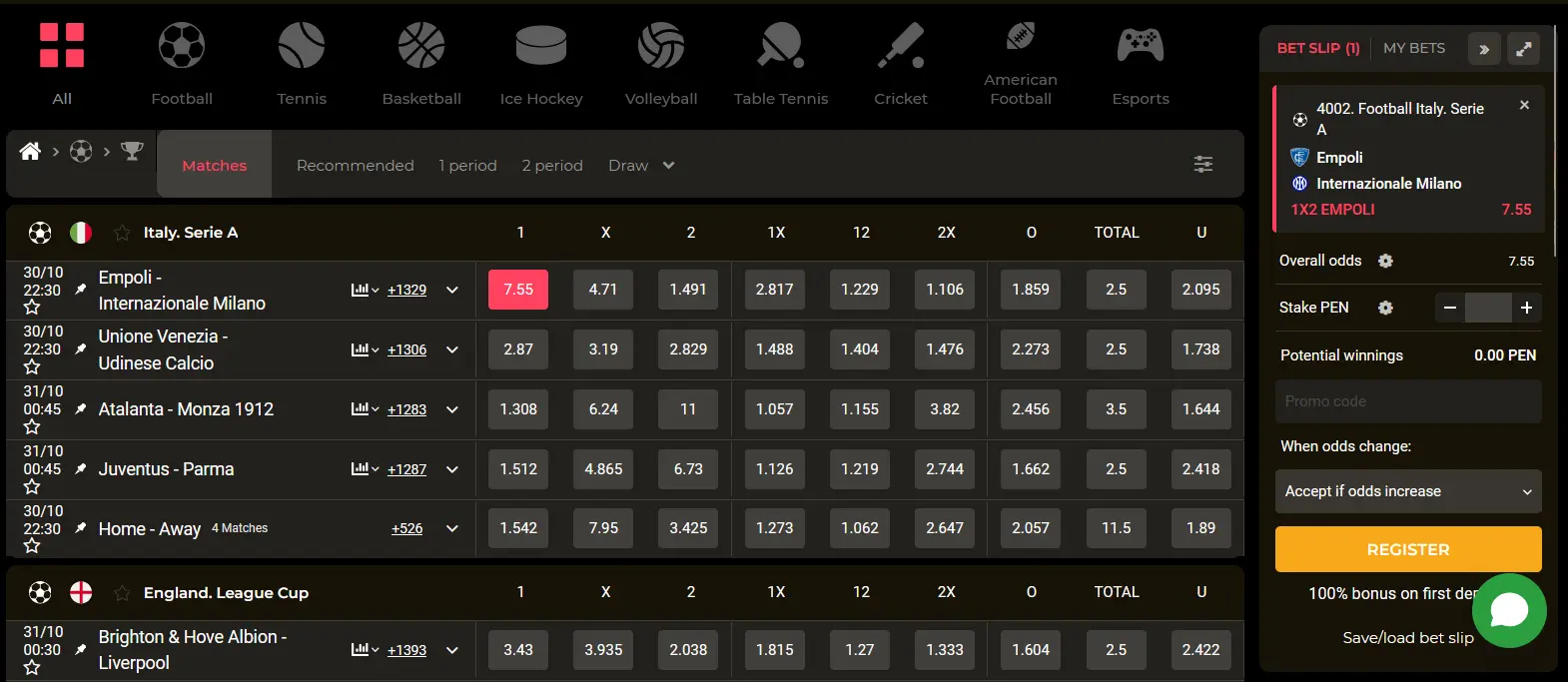The width and height of the screenshot is (1568, 682).
Task: Click the orange REGISTER button
Action: click(x=1408, y=549)
